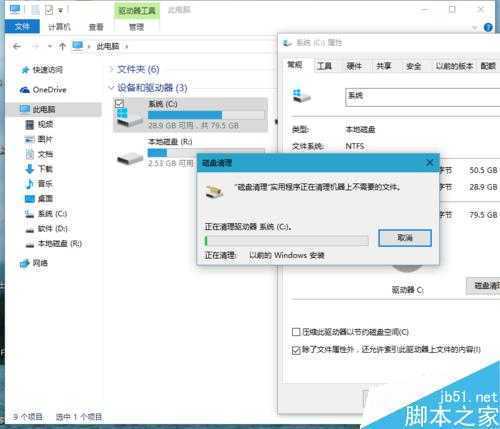Click the back navigation arrow
Image resolution: width=500 pixels, height=429 pixels.
coord(17,46)
